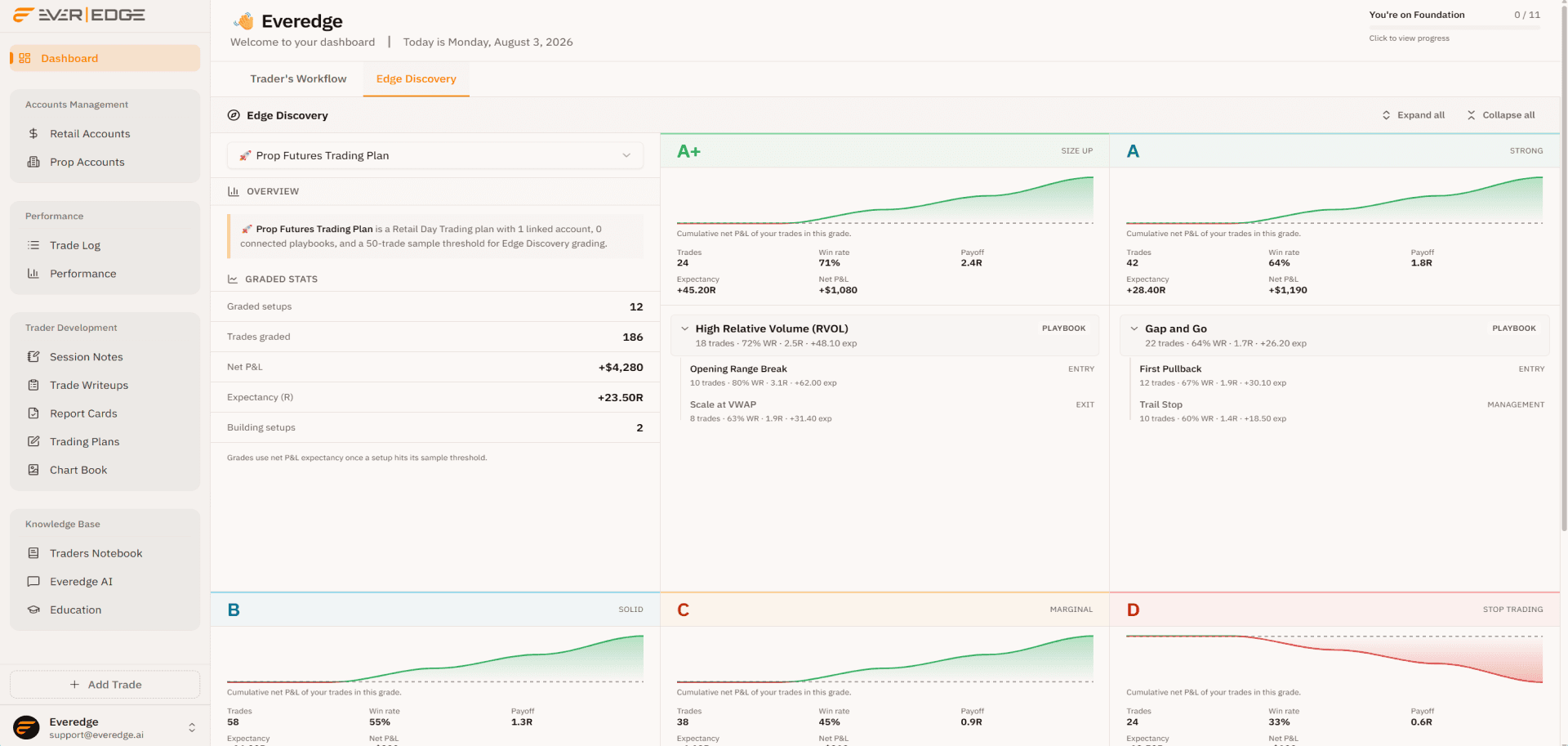Image resolution: width=1568 pixels, height=746 pixels.
Task: Click the Everedge logo in sidebar header
Action: [x=79, y=15]
